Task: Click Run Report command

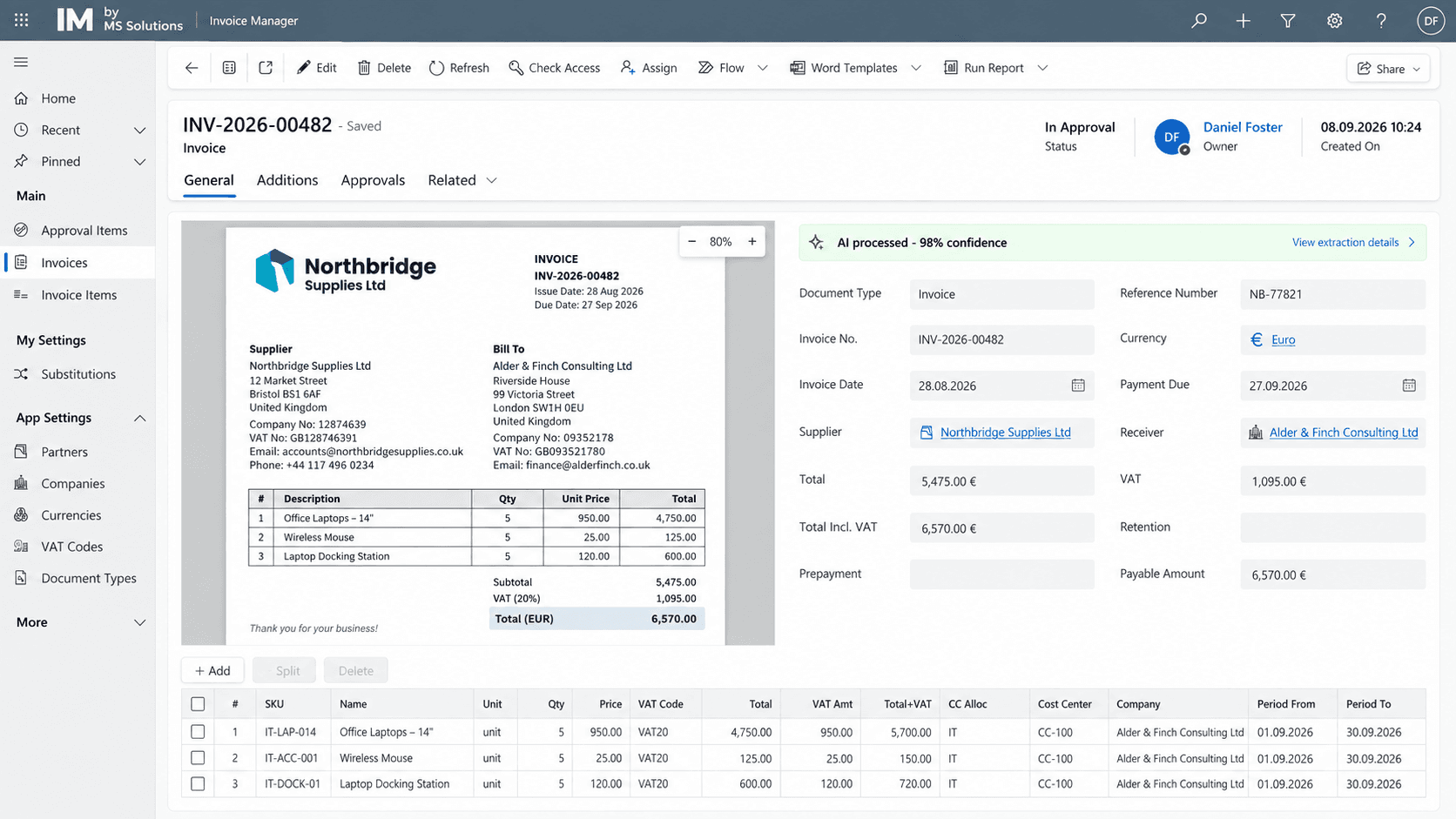Action: coord(984,67)
